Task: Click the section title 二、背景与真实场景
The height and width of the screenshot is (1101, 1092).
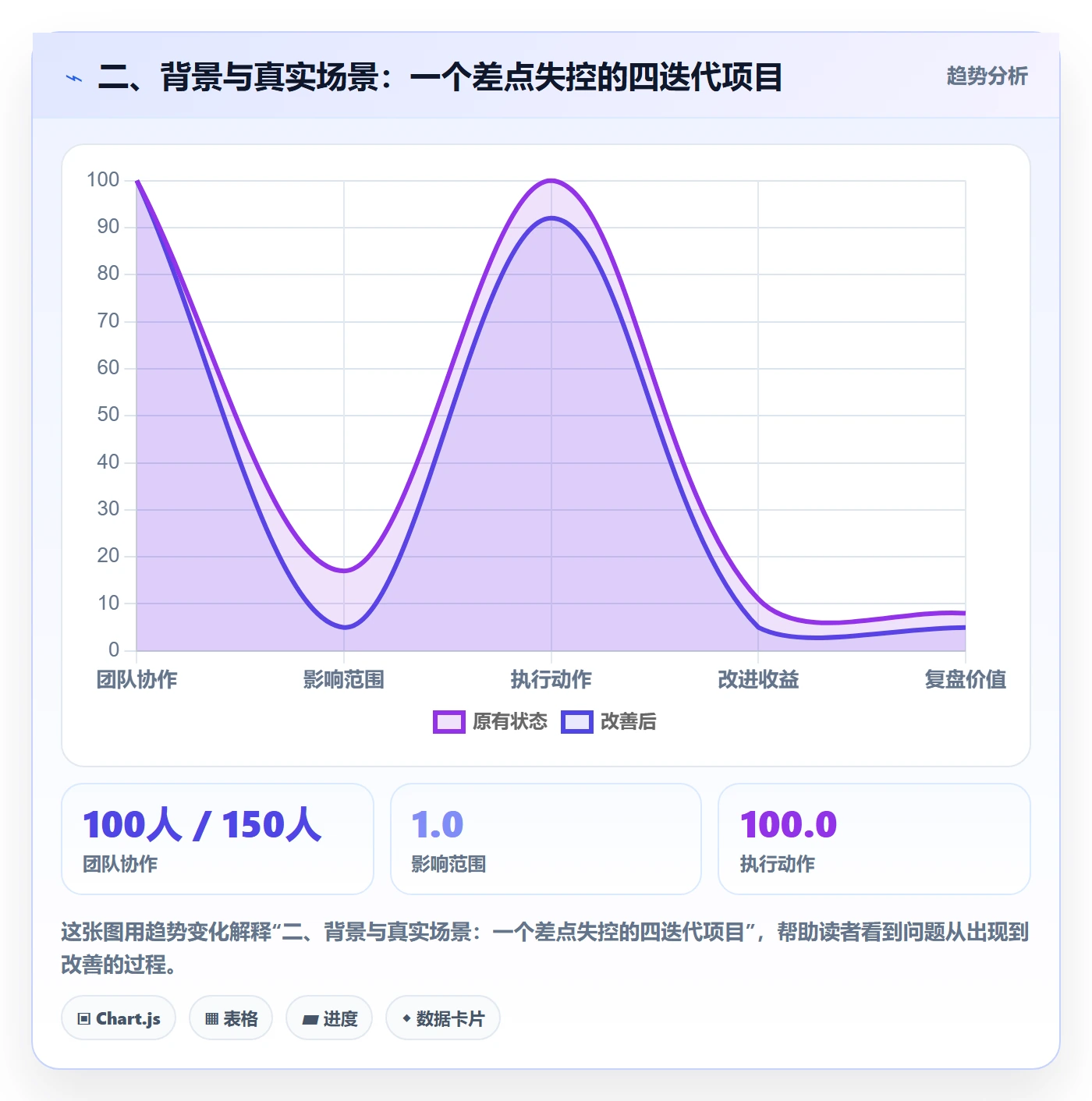Action: [x=440, y=77]
